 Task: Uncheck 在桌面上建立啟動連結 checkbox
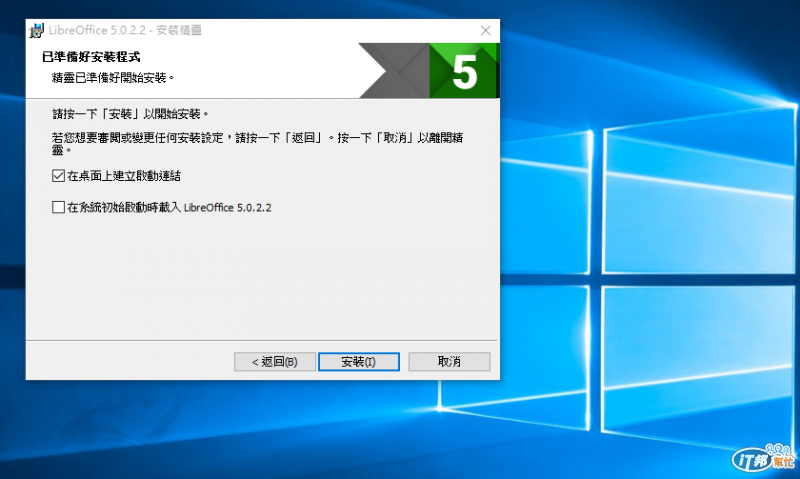pos(58,176)
